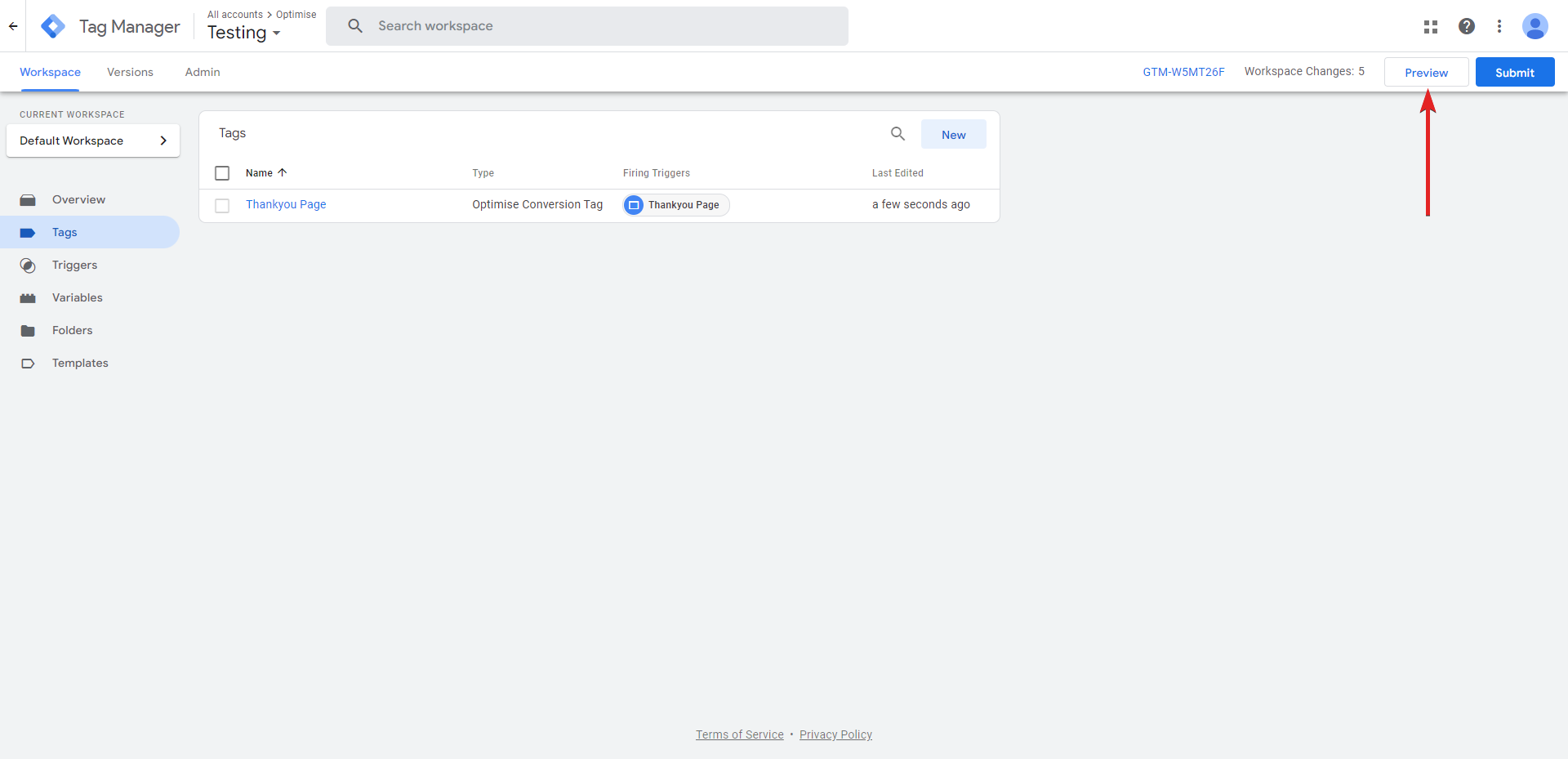The width and height of the screenshot is (1568, 759).
Task: Open the three-dot more options menu
Action: point(1499,26)
